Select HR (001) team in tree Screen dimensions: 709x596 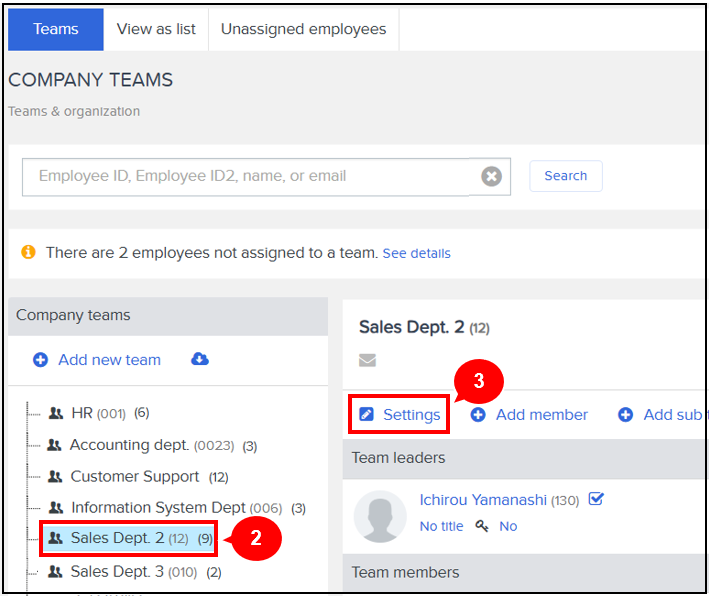tap(110, 413)
